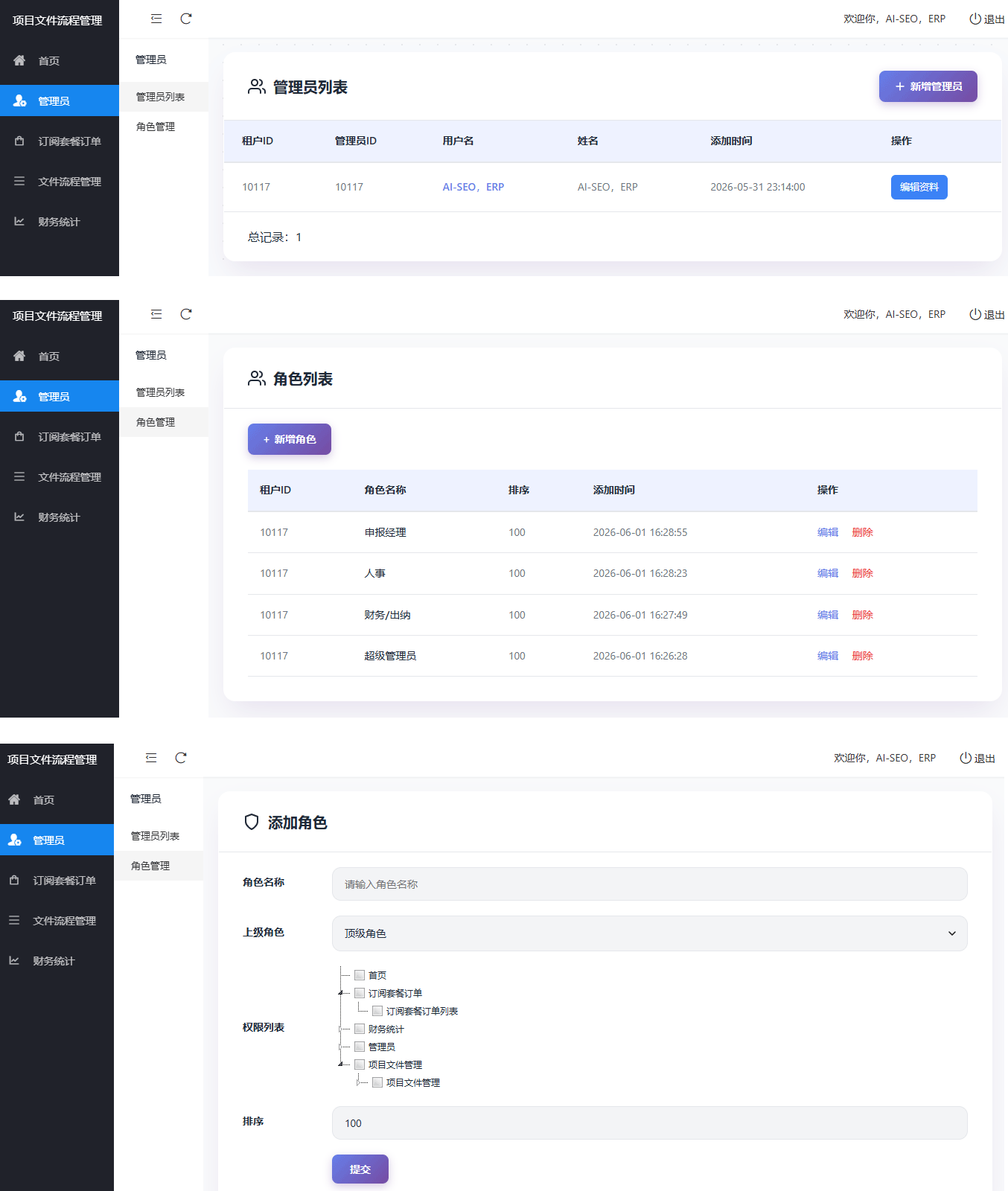The height and width of the screenshot is (1191, 1008).
Task: Click the 财务统计 chart icon on the 添加角色 page
Action: point(14,960)
